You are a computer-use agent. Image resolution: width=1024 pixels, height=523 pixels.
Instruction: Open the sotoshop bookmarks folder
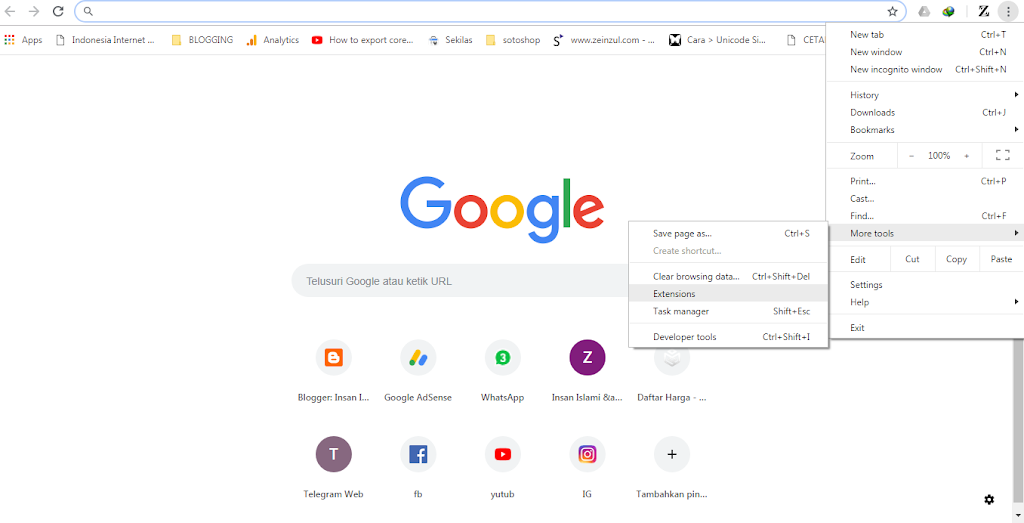click(x=513, y=40)
